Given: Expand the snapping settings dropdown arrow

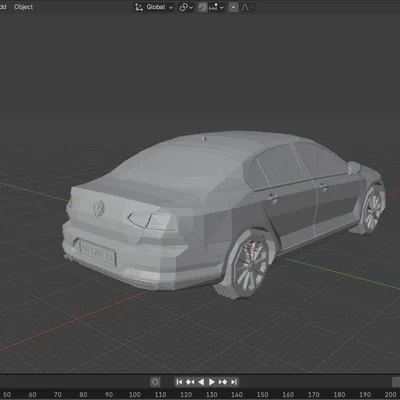Looking at the screenshot, I should point(222,7).
